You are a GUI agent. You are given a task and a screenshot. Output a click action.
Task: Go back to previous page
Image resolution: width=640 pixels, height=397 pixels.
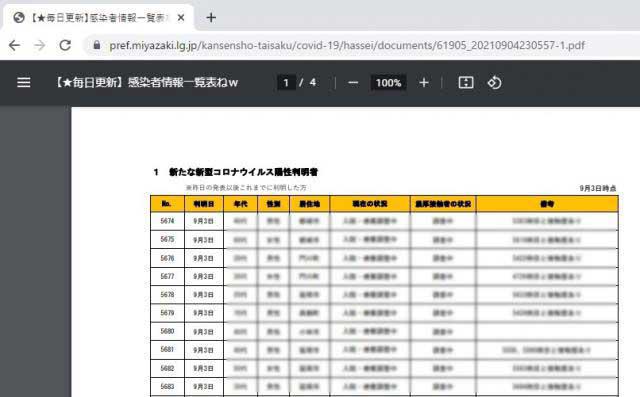coord(14,45)
